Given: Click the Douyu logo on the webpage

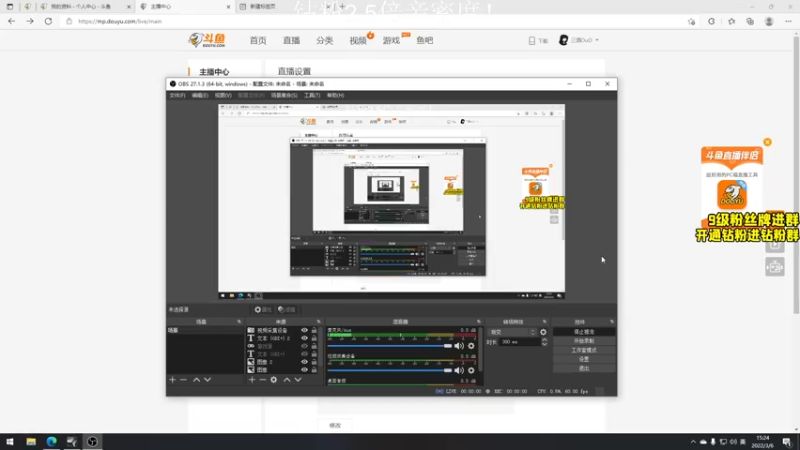Looking at the screenshot, I should point(207,40).
